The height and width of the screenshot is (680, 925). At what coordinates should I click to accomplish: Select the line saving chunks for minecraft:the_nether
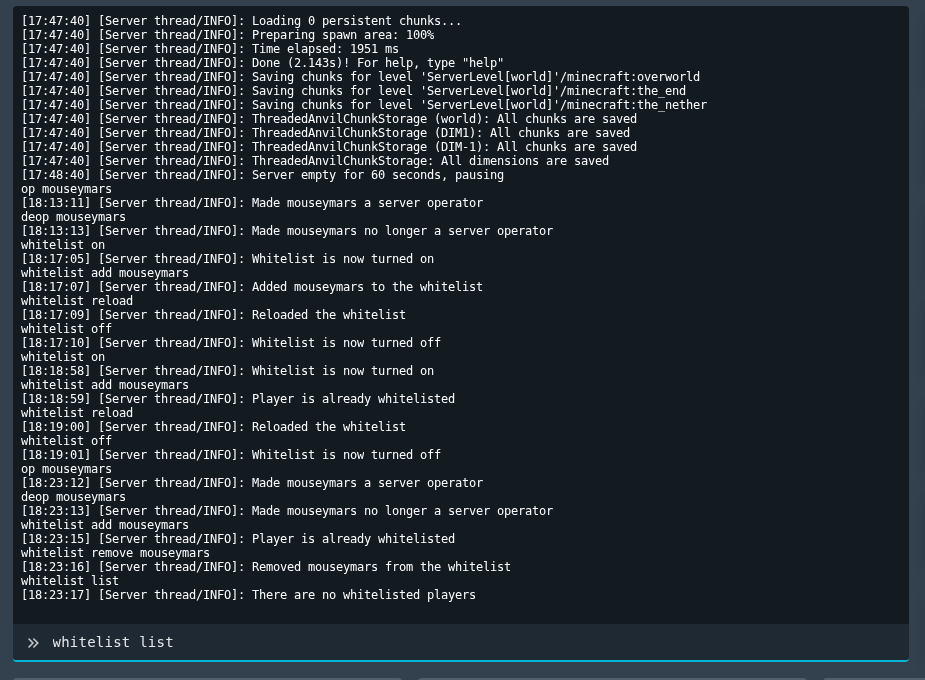[x=364, y=105]
